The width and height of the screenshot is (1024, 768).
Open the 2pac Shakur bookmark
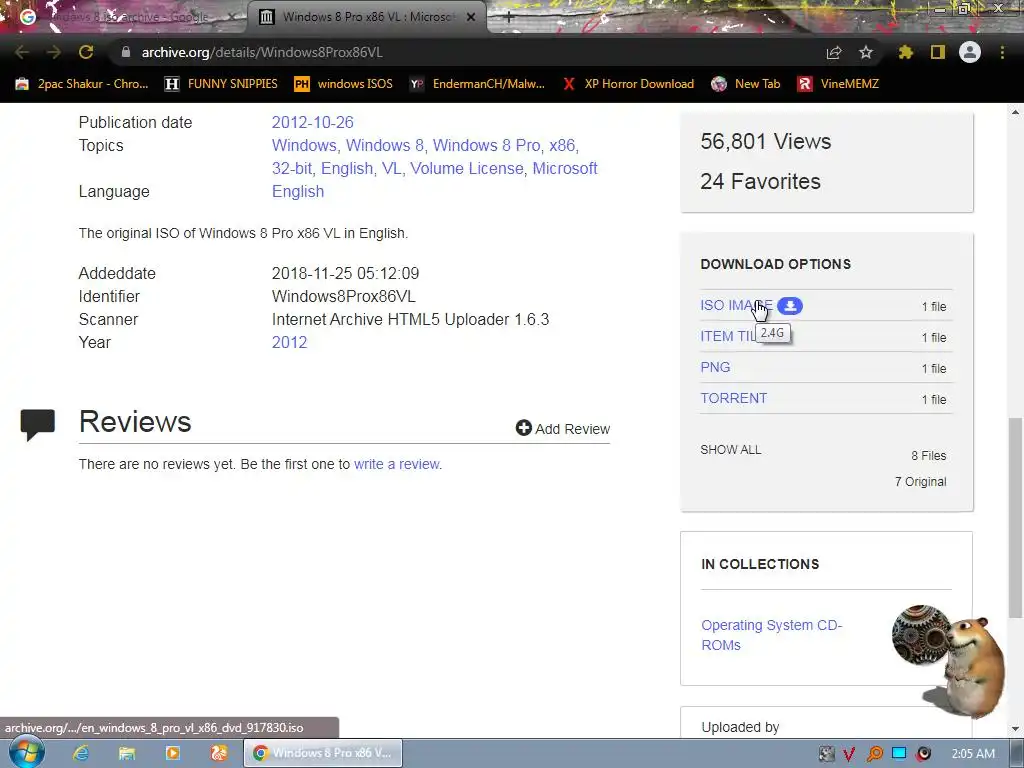coord(82,84)
